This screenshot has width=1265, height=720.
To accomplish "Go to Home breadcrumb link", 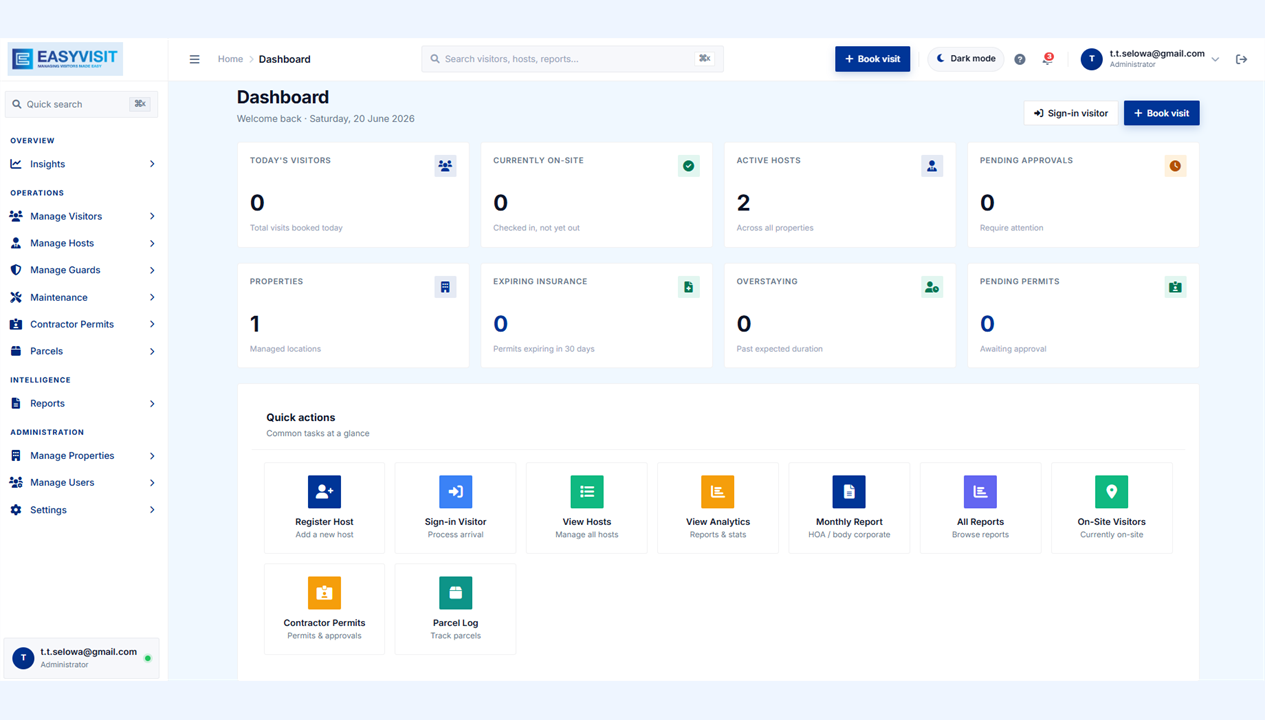I will click(x=230, y=59).
